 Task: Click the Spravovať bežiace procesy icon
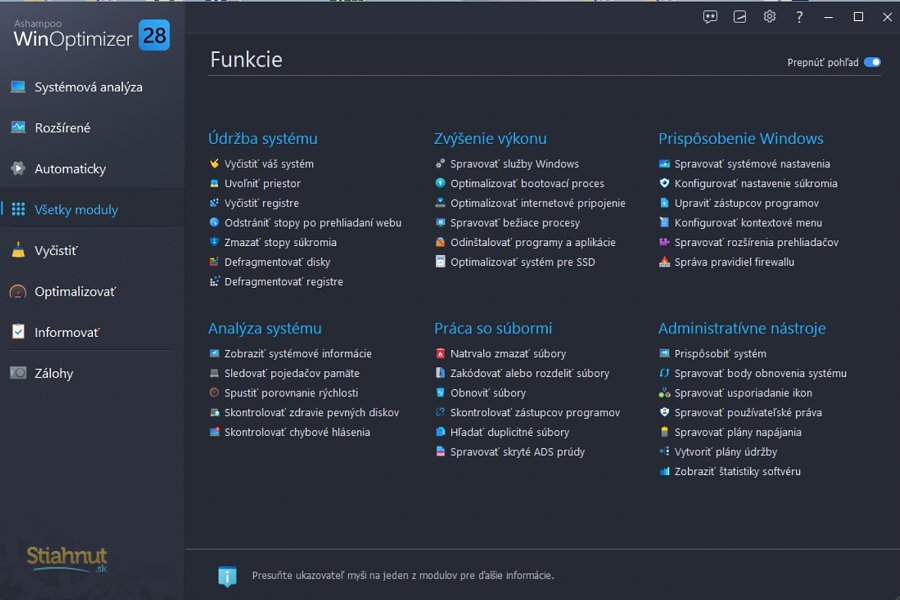pos(440,222)
